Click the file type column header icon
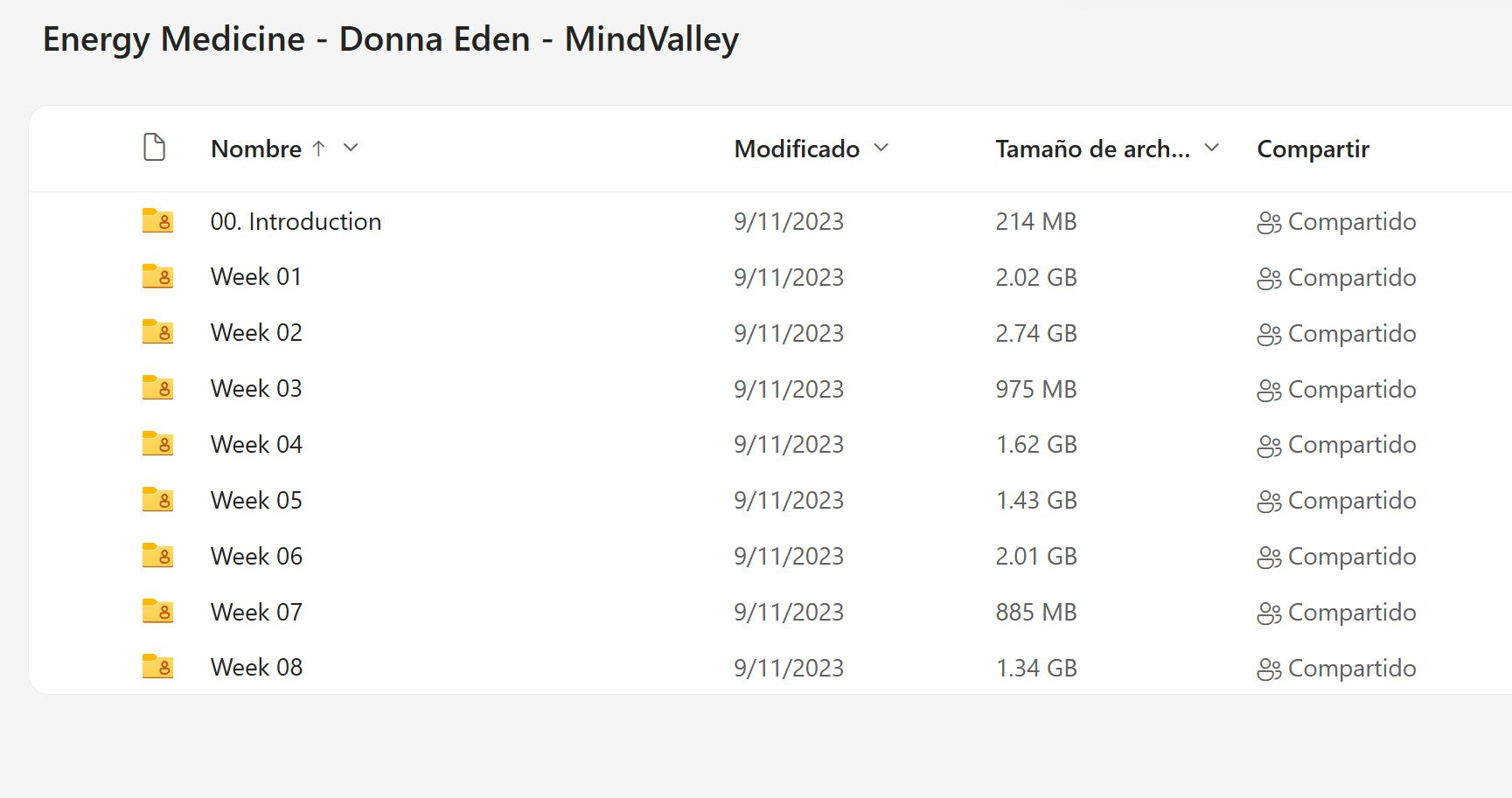 [154, 148]
